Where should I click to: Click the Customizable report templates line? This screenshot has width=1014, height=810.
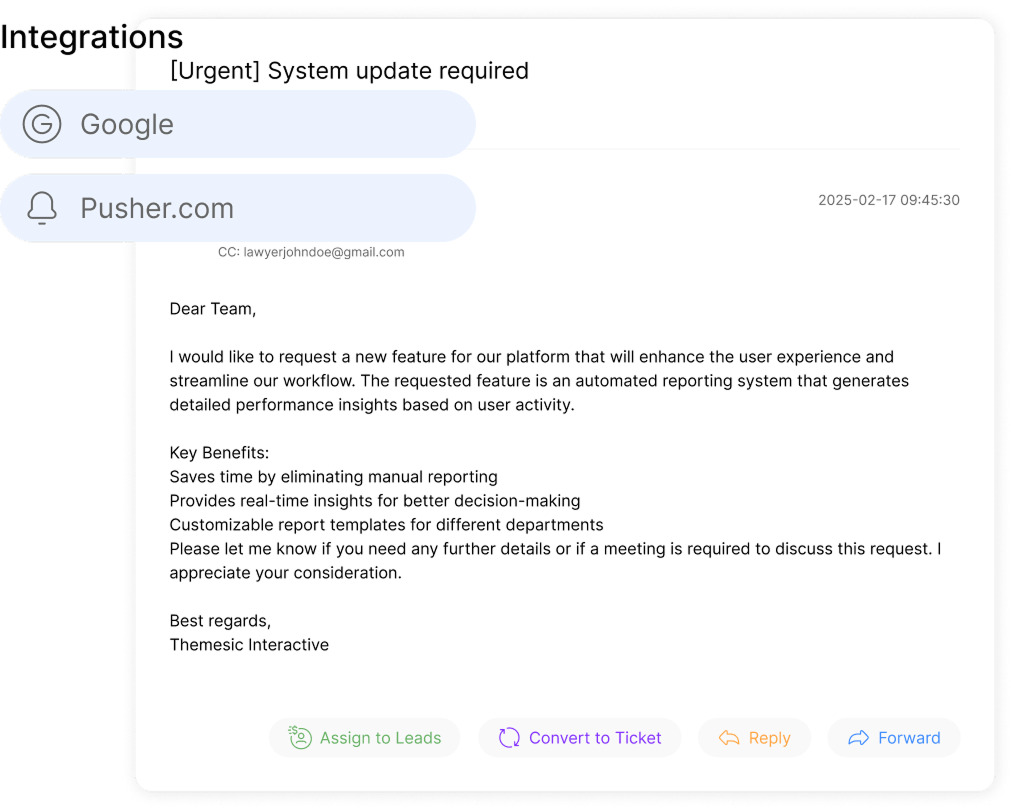tap(386, 525)
